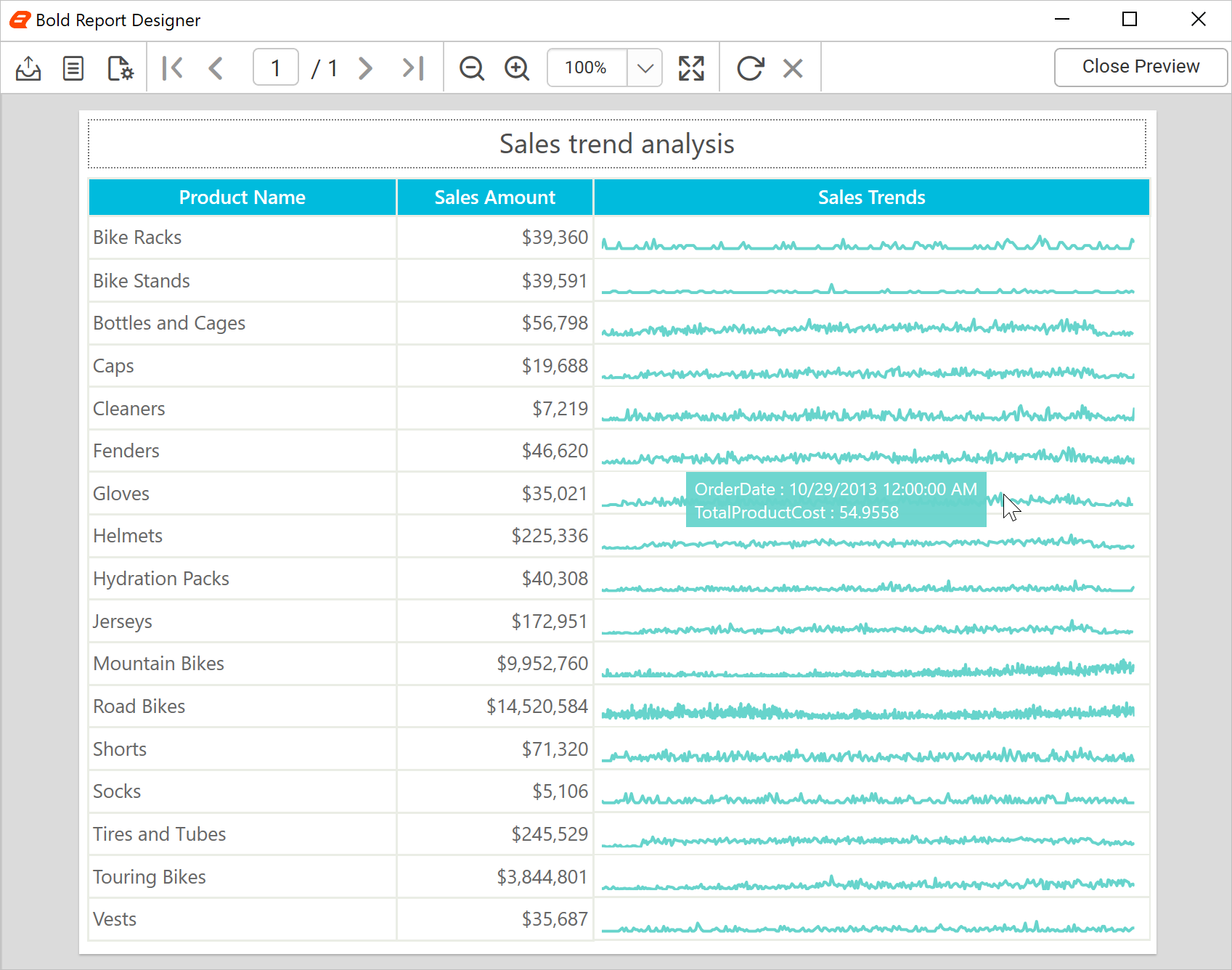Select the Cleaners product cell
1232x970 pixels.
coord(242,409)
